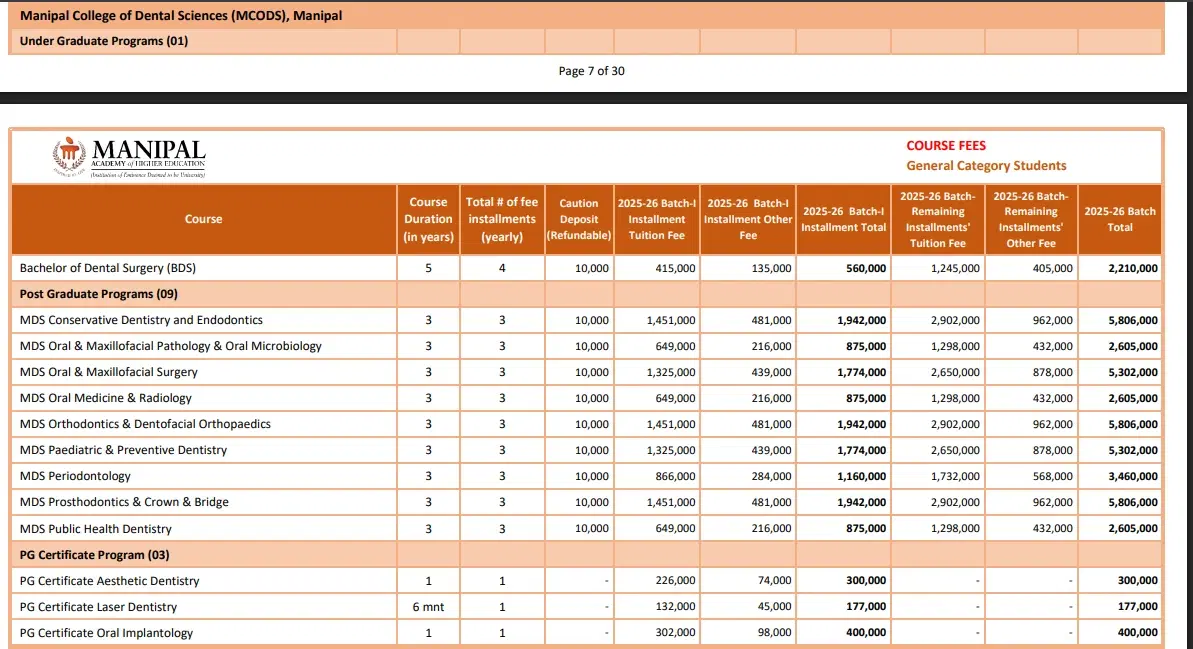
Task: Click the Manipal College of Dental Sciences title
Action: point(180,16)
